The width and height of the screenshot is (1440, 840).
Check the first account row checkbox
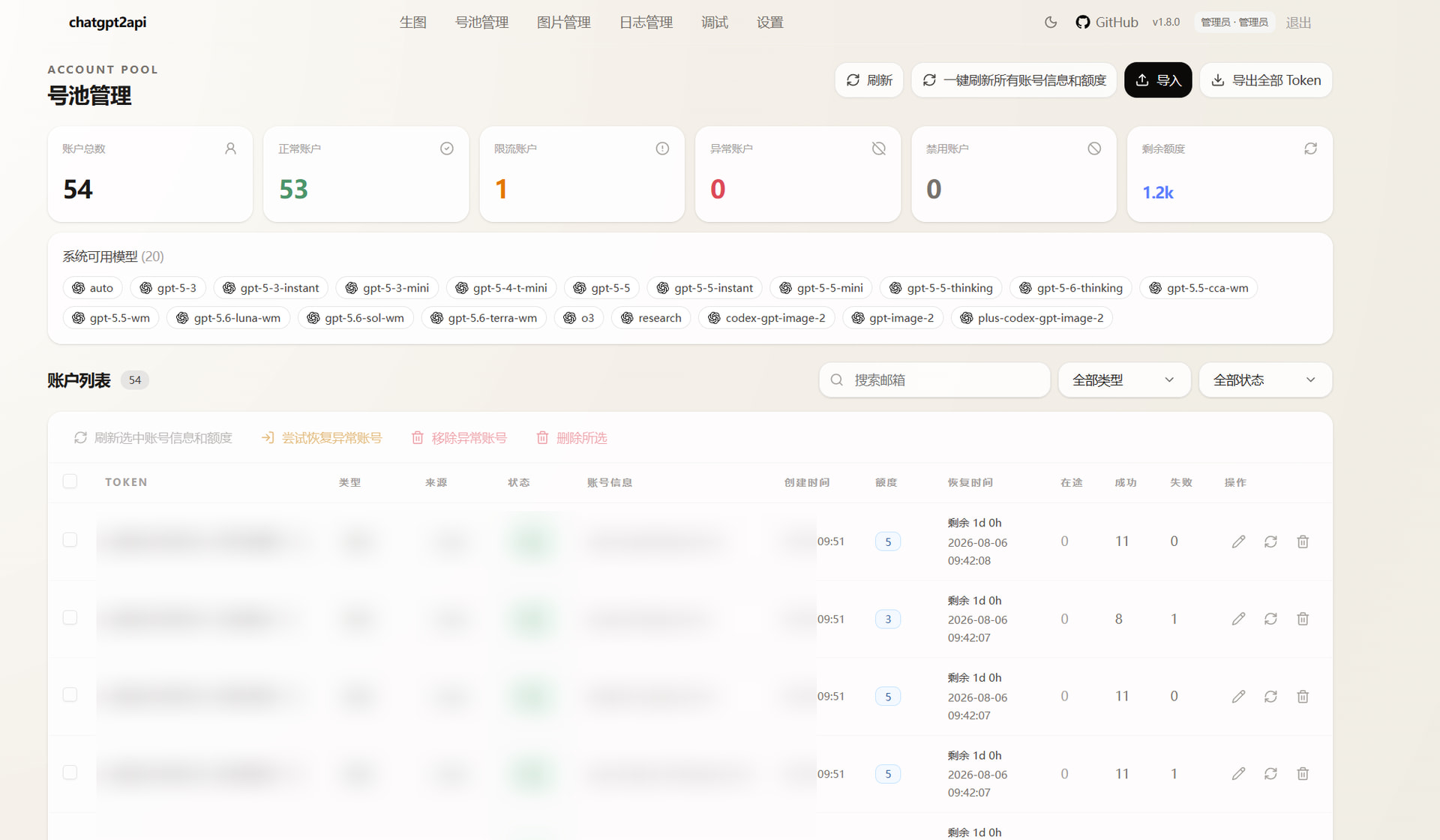pyautogui.click(x=70, y=540)
